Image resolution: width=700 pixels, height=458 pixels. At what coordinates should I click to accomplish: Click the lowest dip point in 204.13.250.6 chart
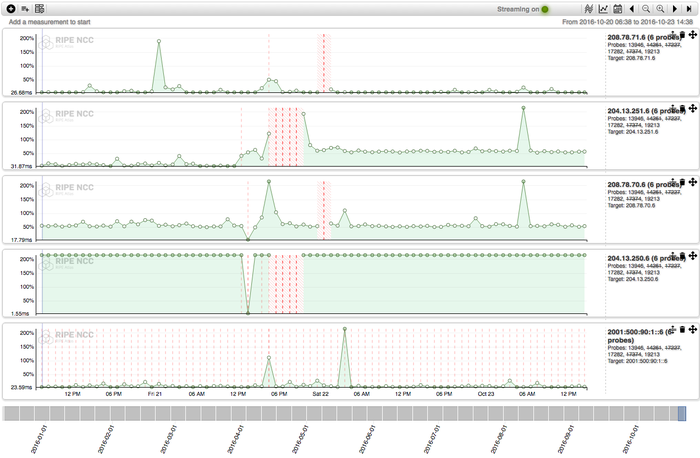click(x=248, y=313)
